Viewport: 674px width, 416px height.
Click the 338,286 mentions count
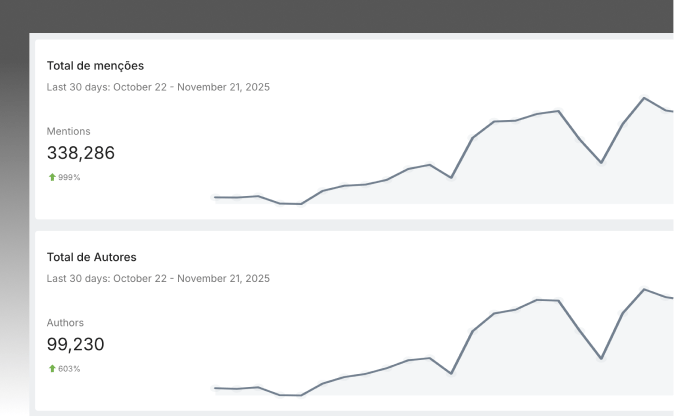tap(81, 153)
